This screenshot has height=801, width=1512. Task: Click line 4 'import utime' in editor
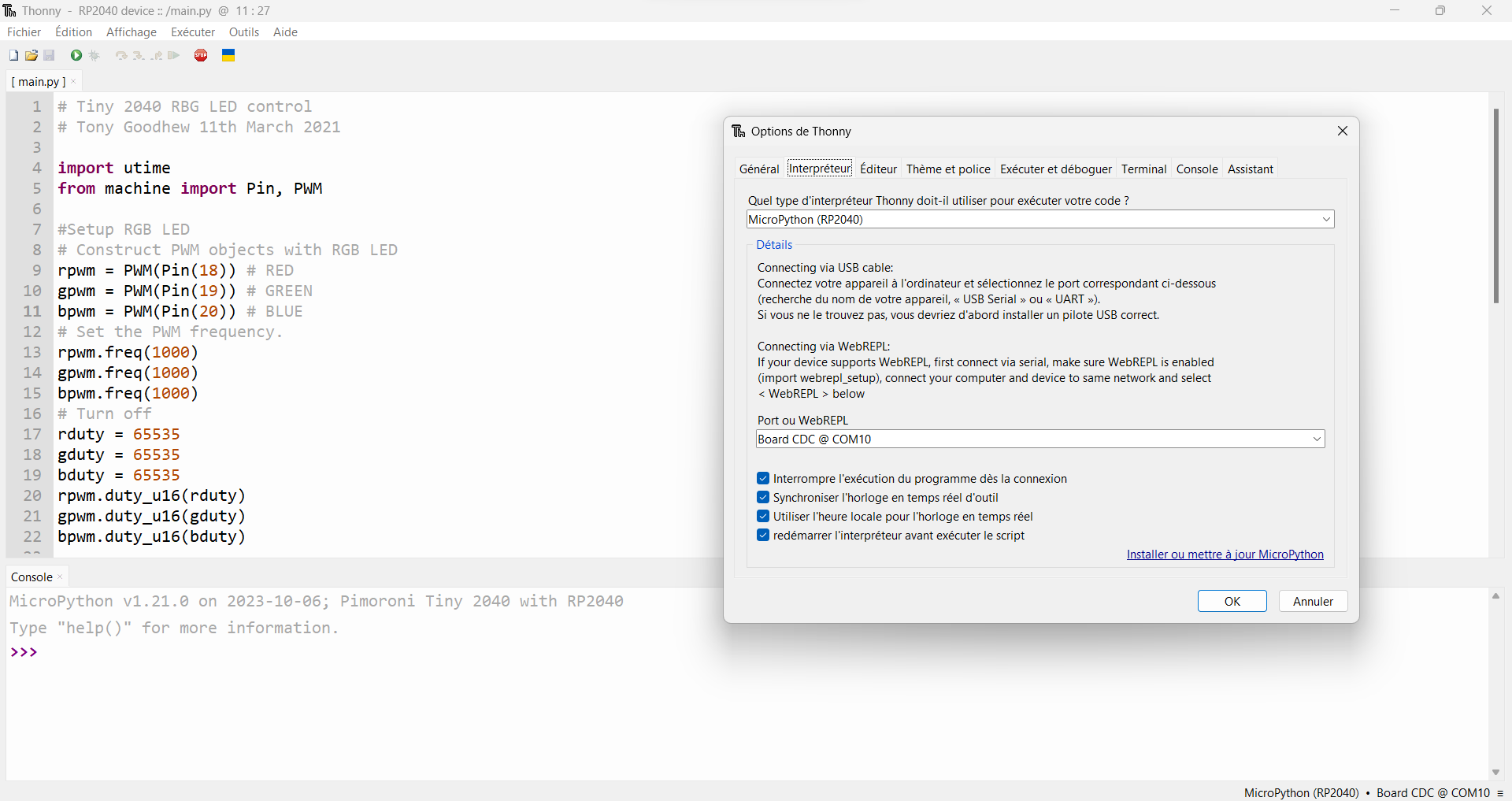(x=114, y=168)
